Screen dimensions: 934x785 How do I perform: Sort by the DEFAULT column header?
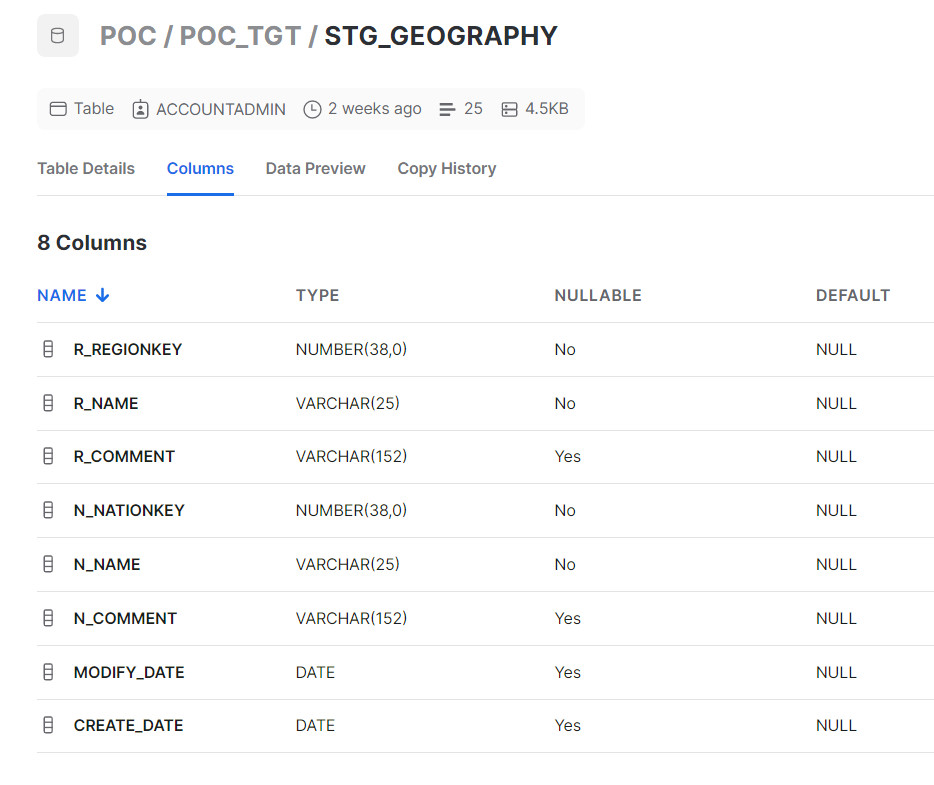[x=853, y=295]
